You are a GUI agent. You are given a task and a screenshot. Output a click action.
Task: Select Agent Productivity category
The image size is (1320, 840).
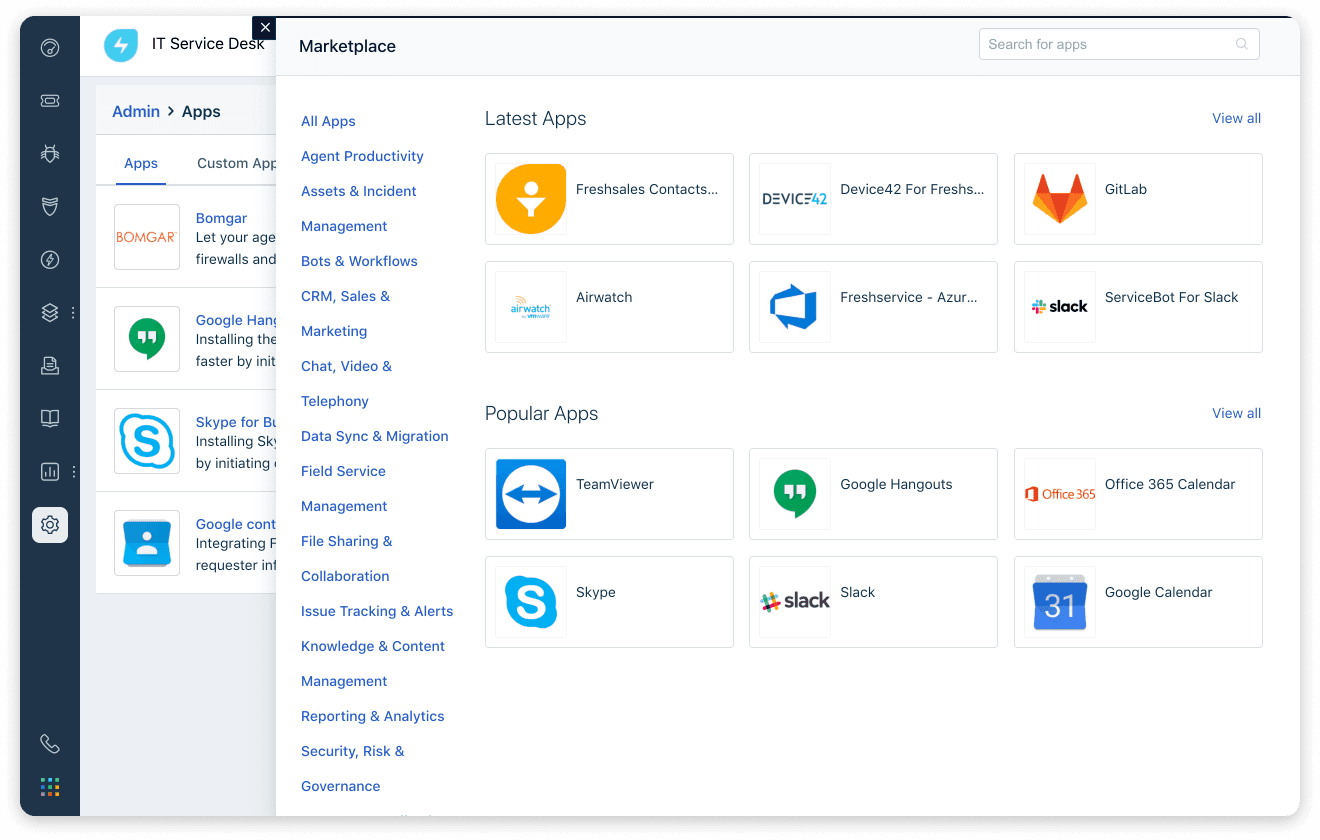pos(362,156)
